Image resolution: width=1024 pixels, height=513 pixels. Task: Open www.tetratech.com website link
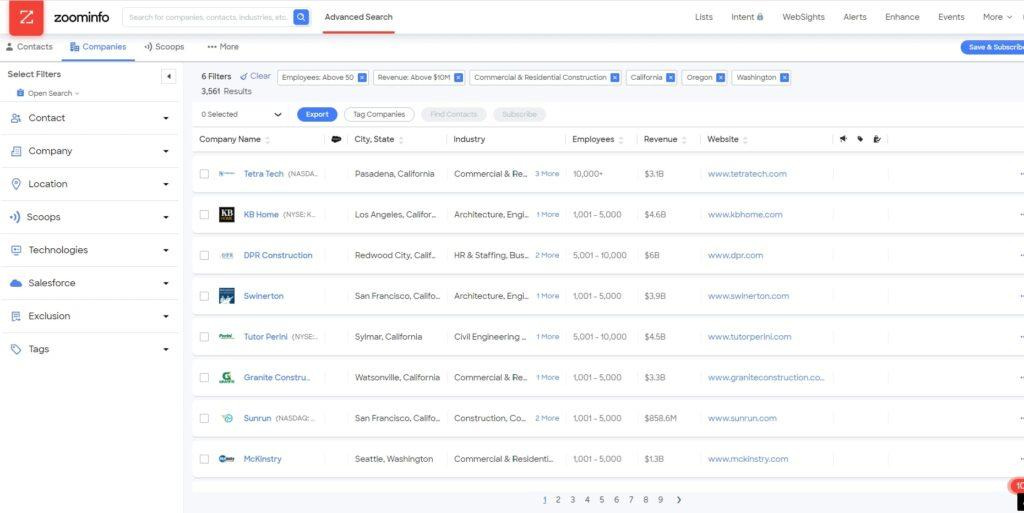[747, 174]
